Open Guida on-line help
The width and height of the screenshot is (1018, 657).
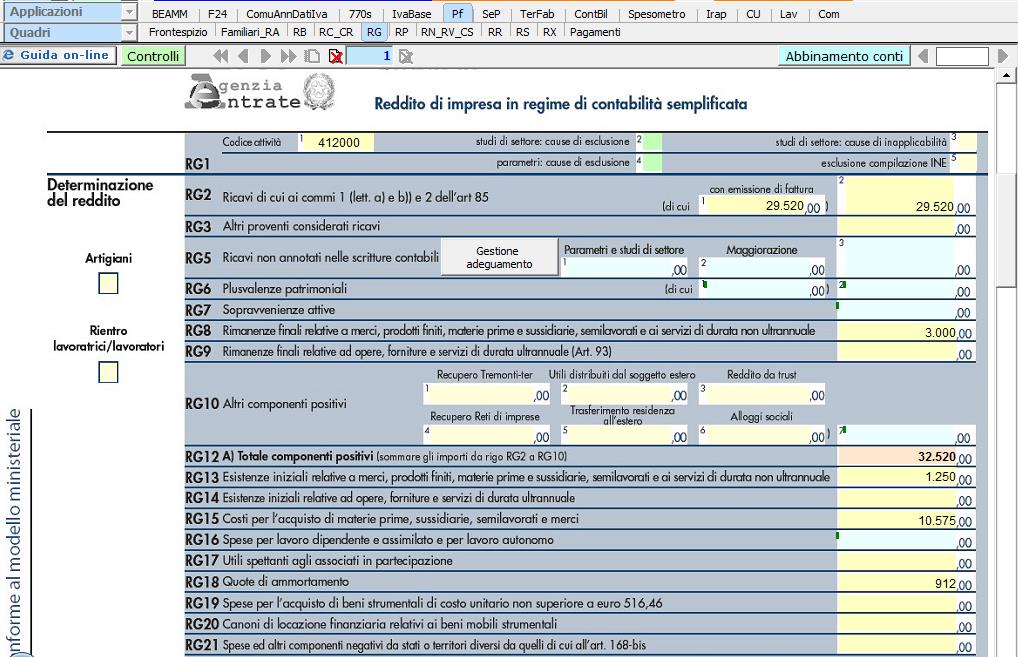pos(57,55)
